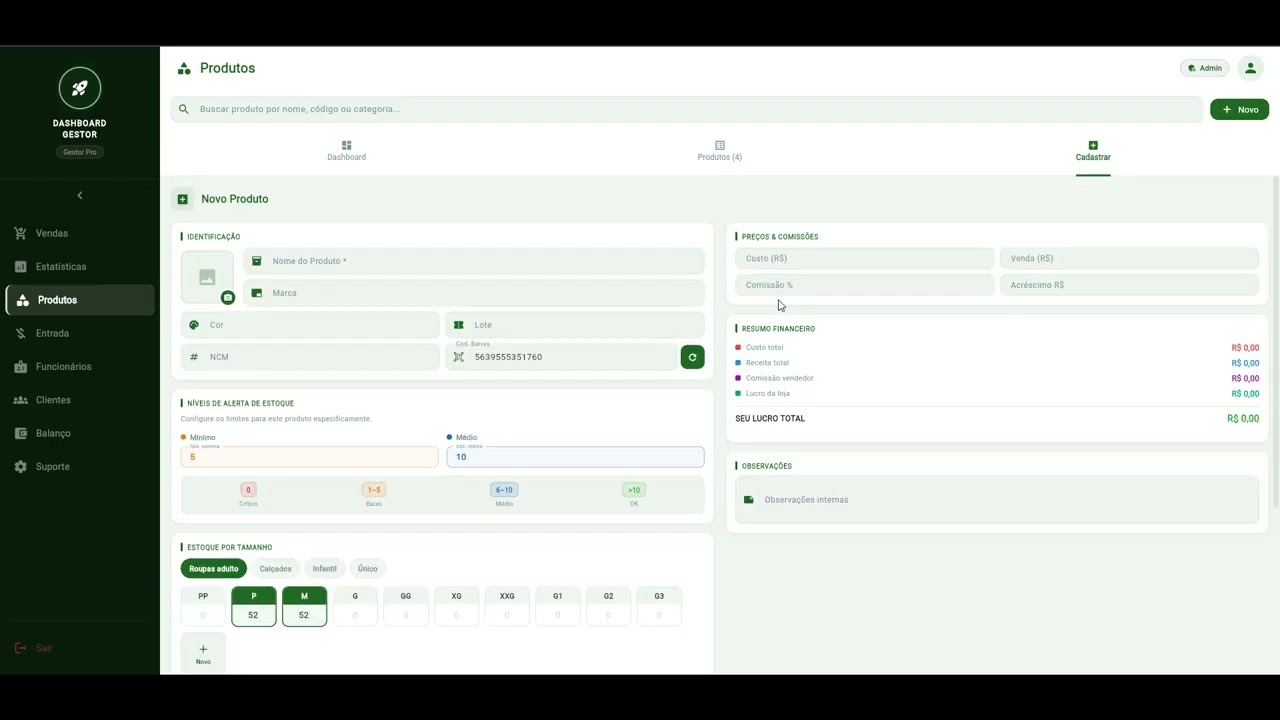Click the orange Baixo 1–5 badge
This screenshot has width=1280, height=720.
(x=374, y=490)
